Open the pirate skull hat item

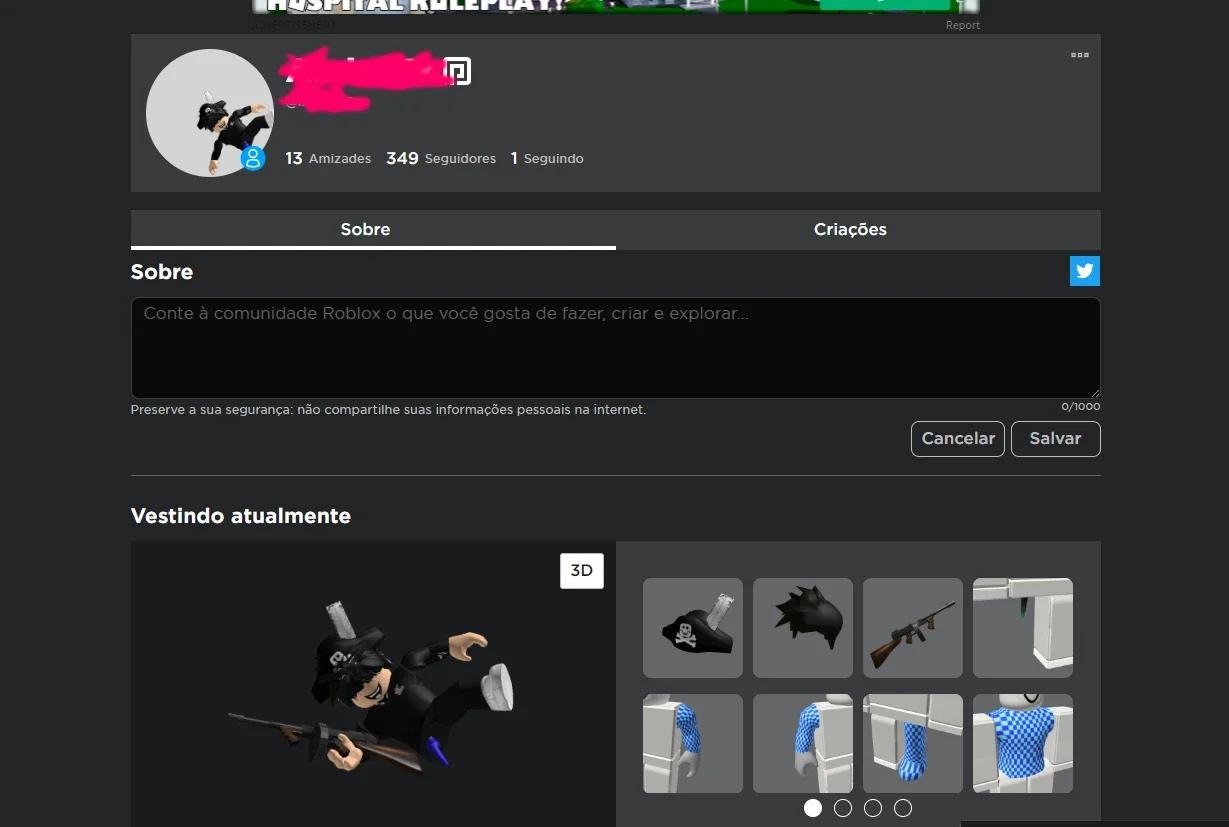(x=693, y=628)
